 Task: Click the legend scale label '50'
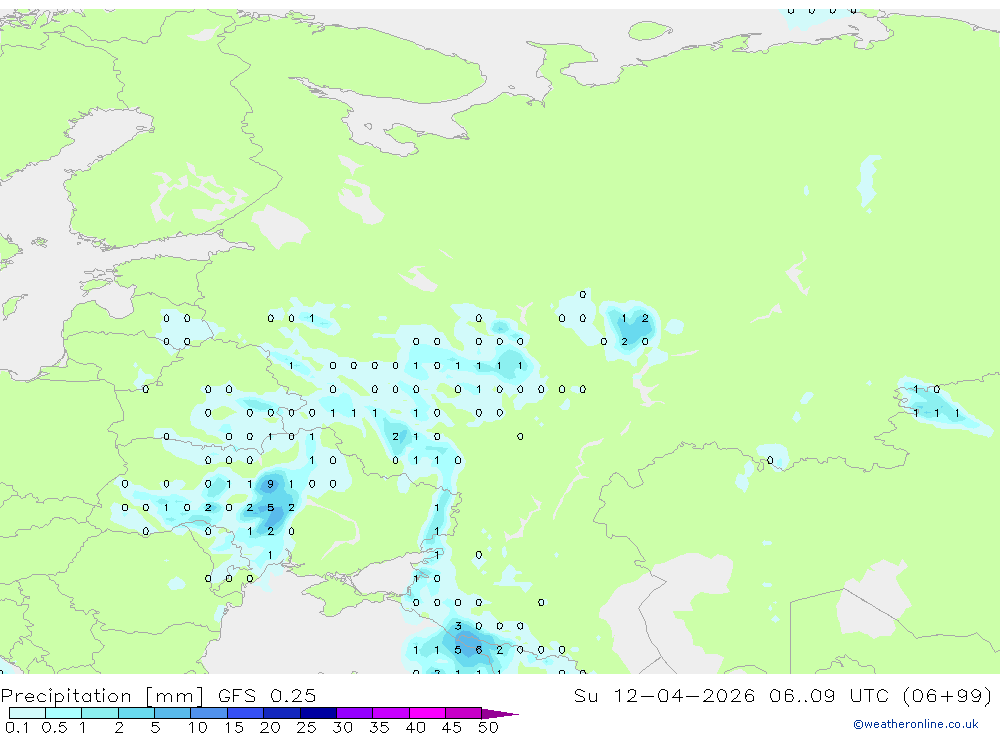point(488,727)
